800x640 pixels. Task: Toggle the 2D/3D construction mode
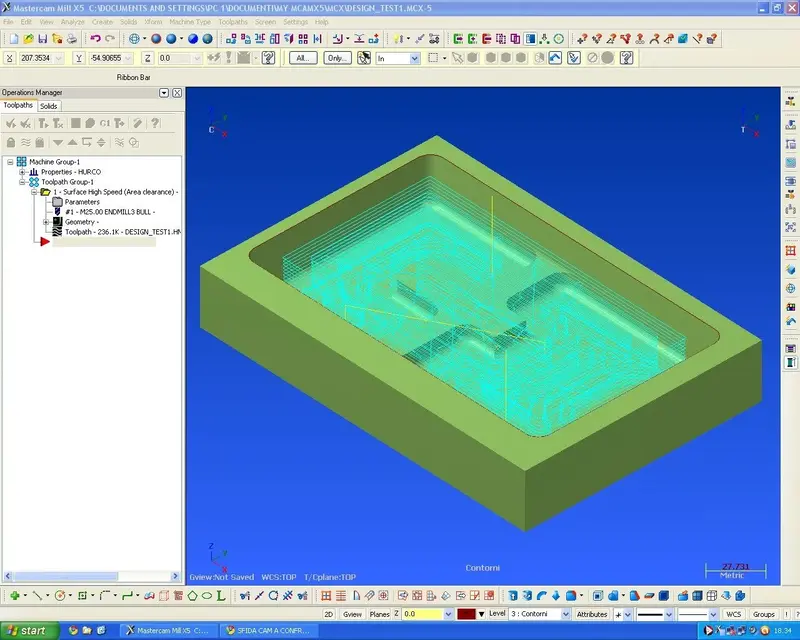coord(329,614)
